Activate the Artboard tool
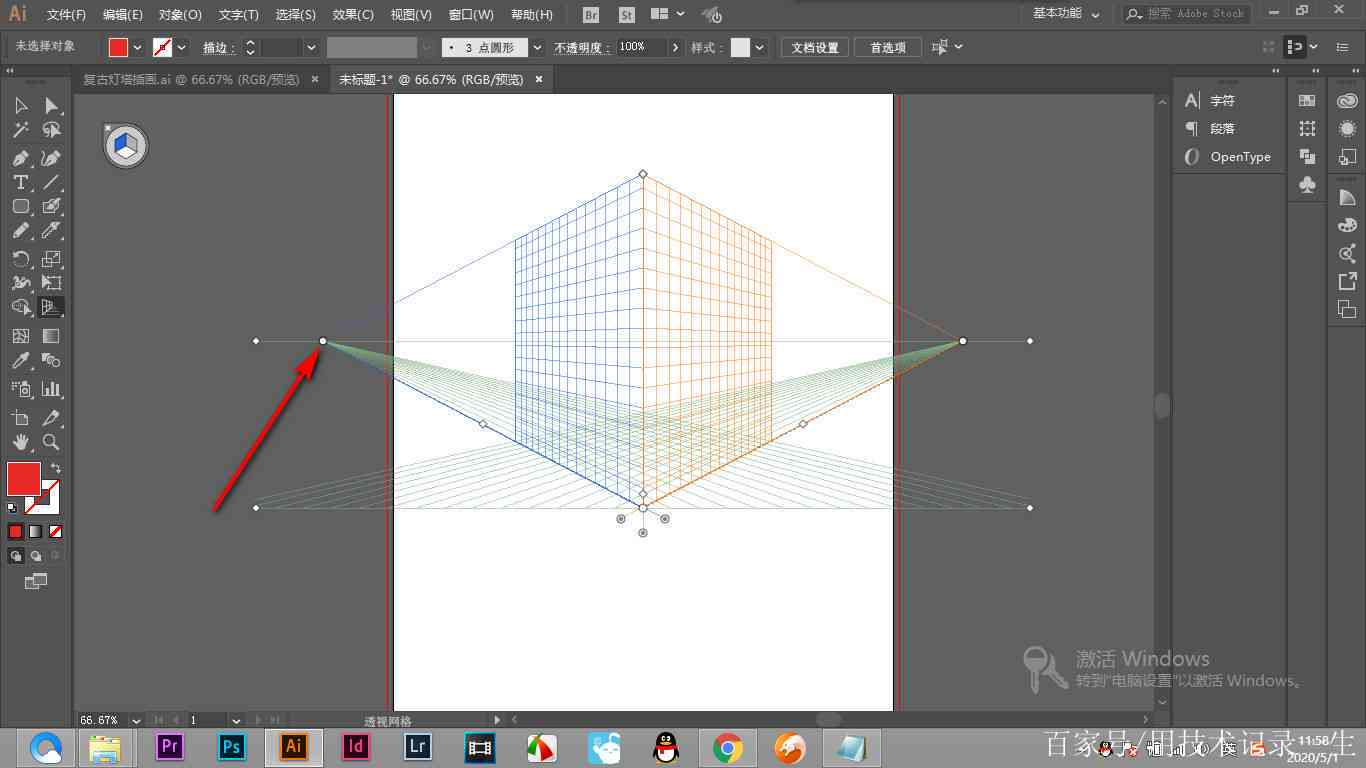Viewport: 1366px width, 768px height. [x=20, y=418]
